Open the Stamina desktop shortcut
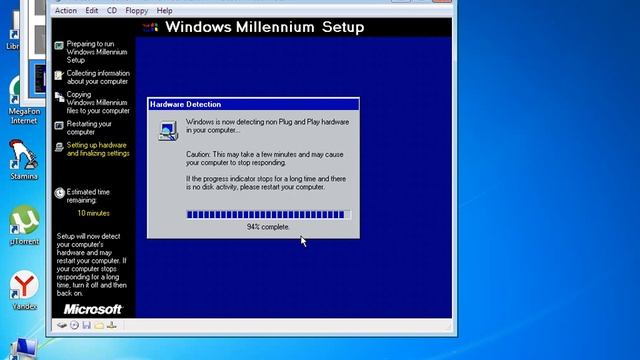 pyautogui.click(x=24, y=160)
